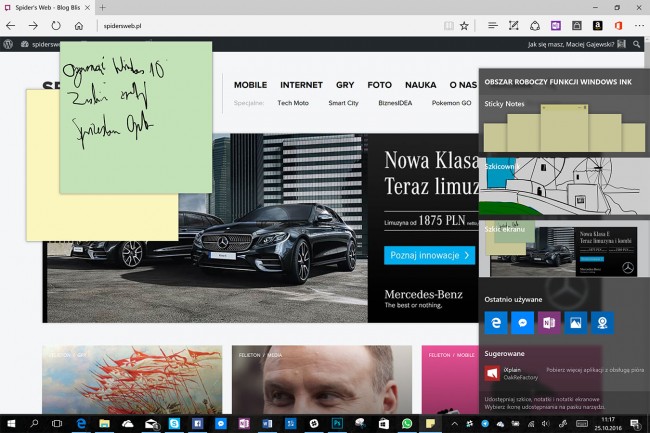Viewport: 650px width, 433px height.
Task: Select the green handwritten sticky note
Action: pos(136,117)
